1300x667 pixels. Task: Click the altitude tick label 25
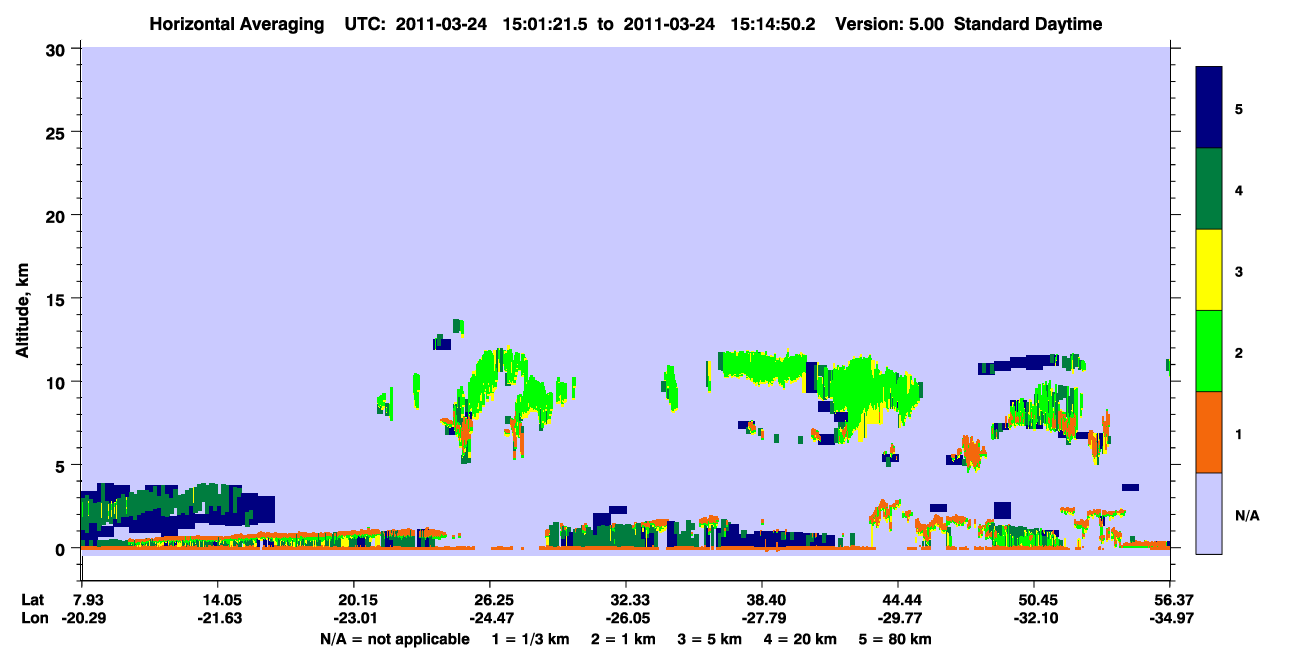point(56,132)
